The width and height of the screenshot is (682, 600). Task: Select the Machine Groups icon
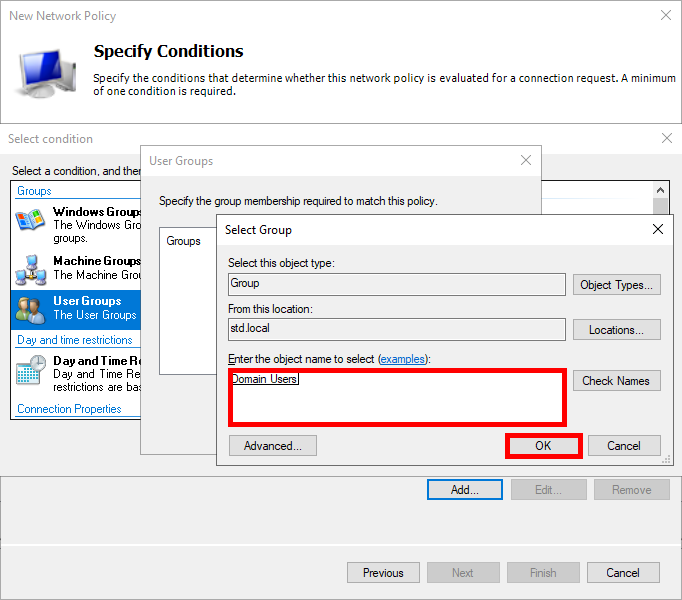[30, 267]
